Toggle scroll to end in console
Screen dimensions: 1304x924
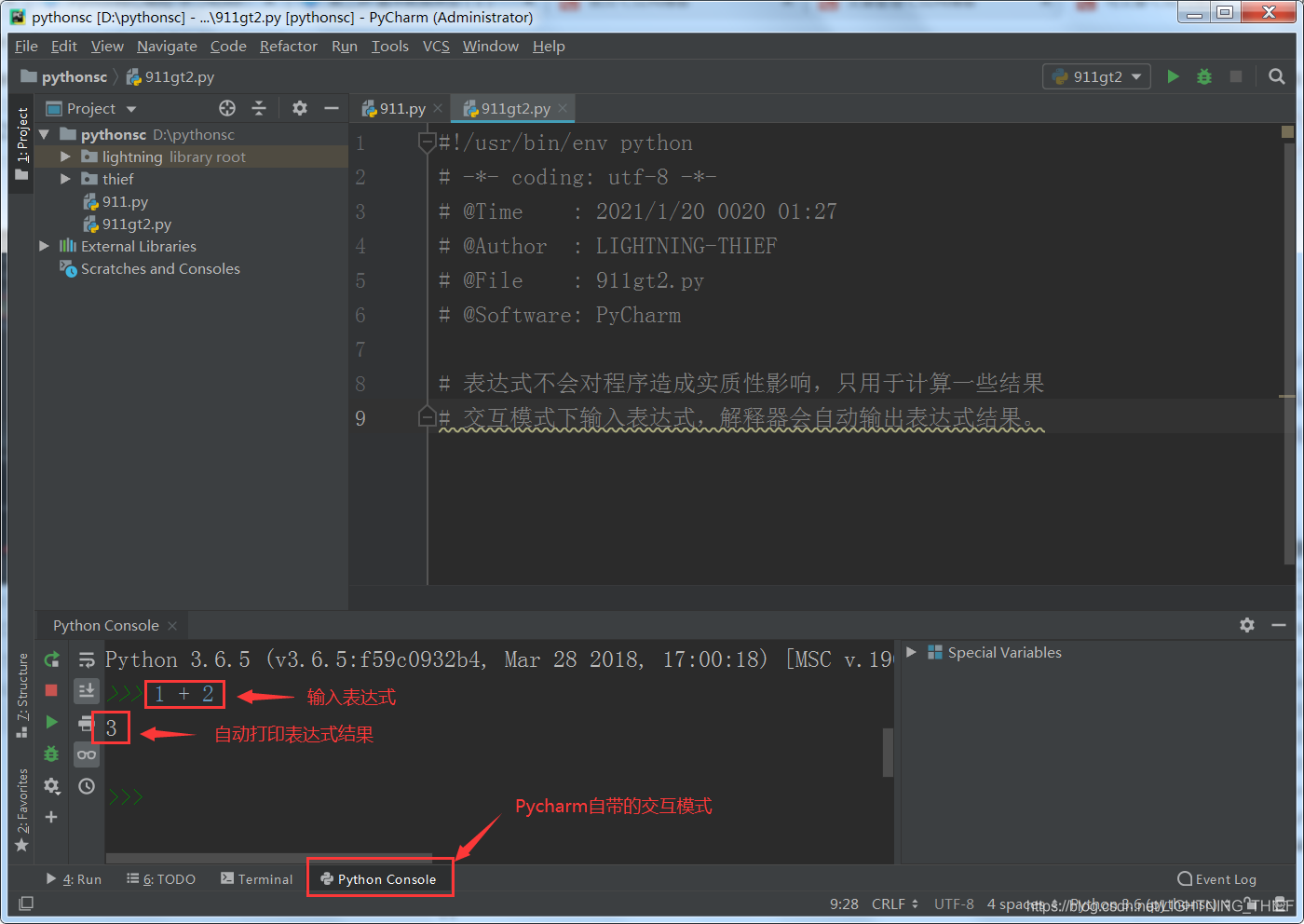(x=87, y=690)
